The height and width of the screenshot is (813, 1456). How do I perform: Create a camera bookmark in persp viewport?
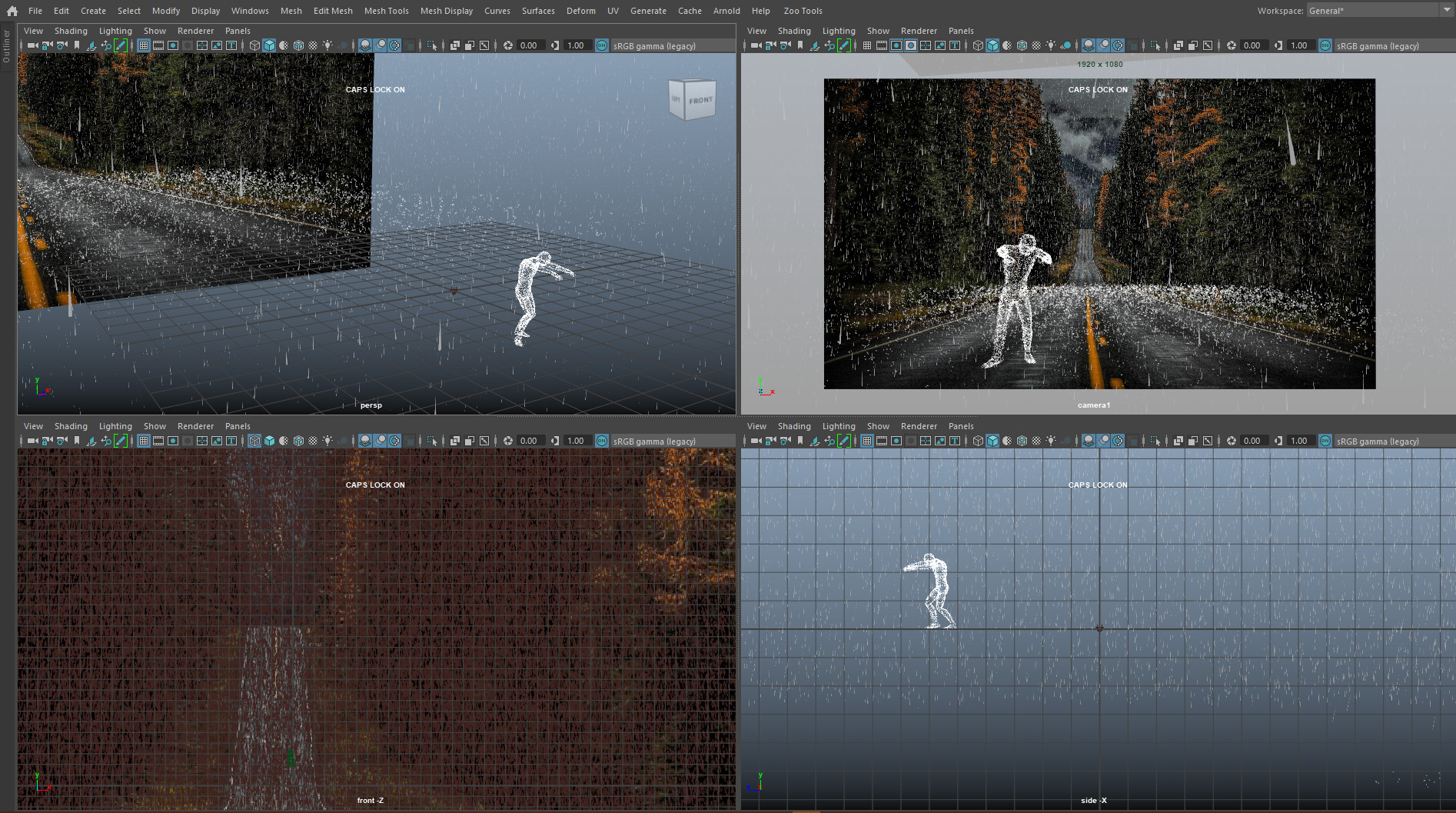point(77,45)
